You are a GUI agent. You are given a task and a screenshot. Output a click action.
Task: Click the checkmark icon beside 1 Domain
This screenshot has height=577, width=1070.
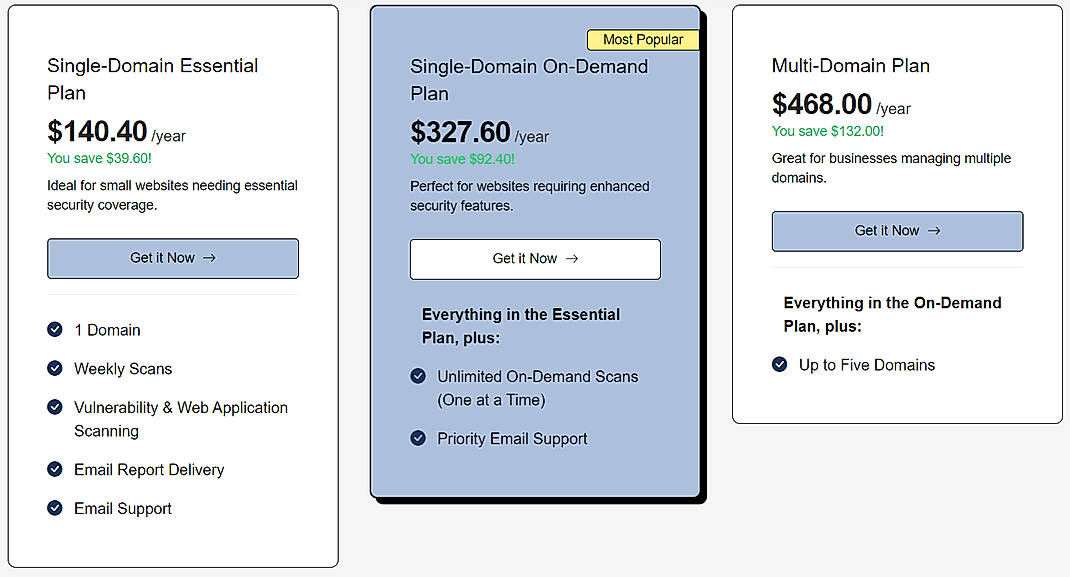[54, 329]
